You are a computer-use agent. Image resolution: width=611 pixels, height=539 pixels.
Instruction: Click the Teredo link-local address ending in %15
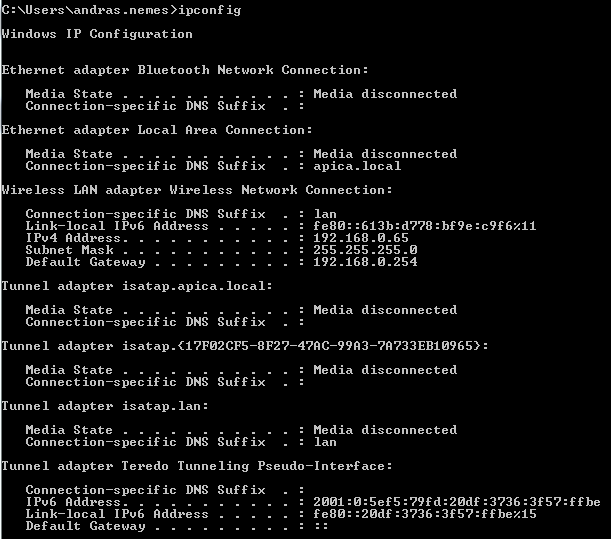[x=425, y=514]
